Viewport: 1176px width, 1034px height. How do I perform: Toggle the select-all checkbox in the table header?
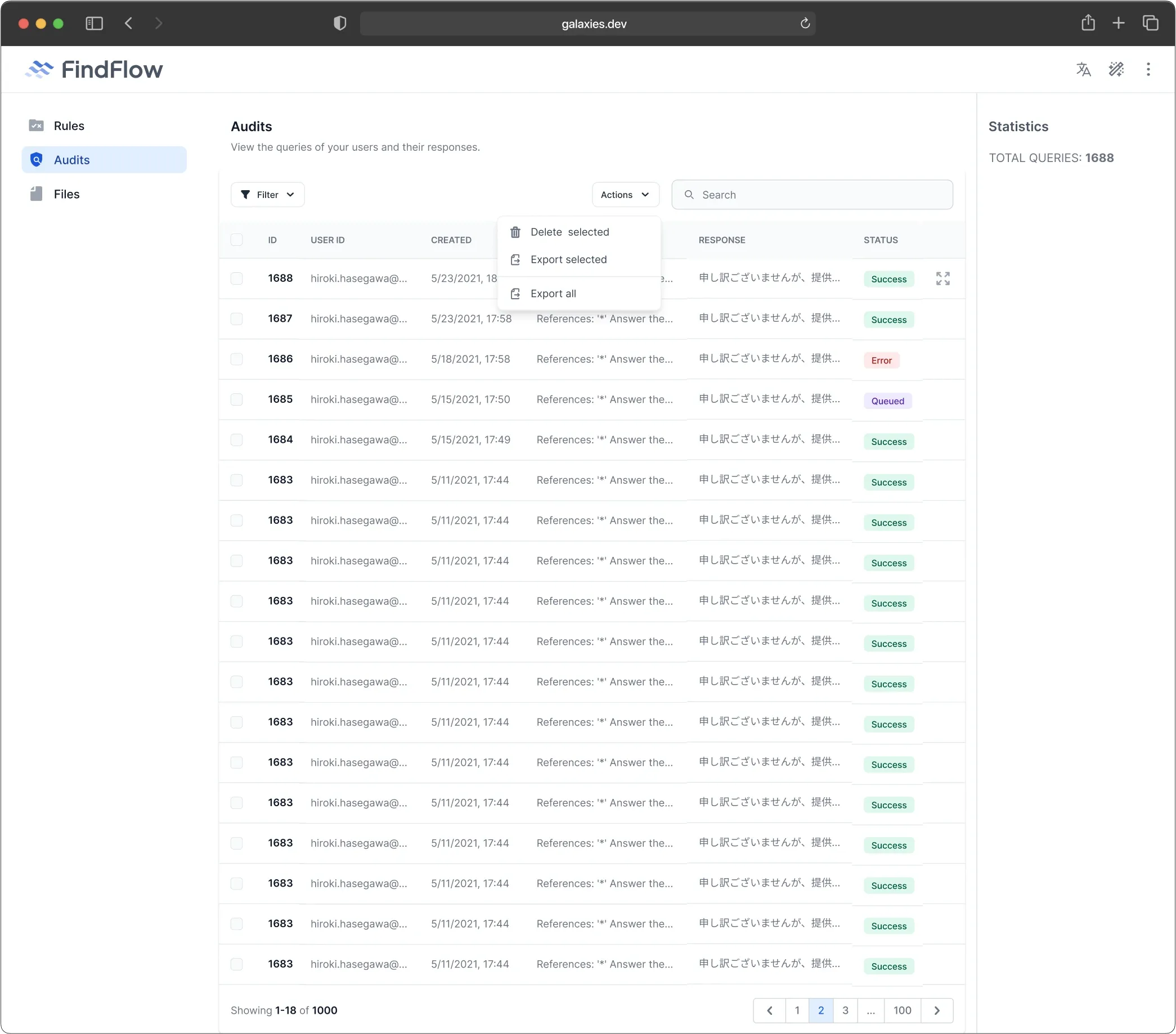(237, 240)
